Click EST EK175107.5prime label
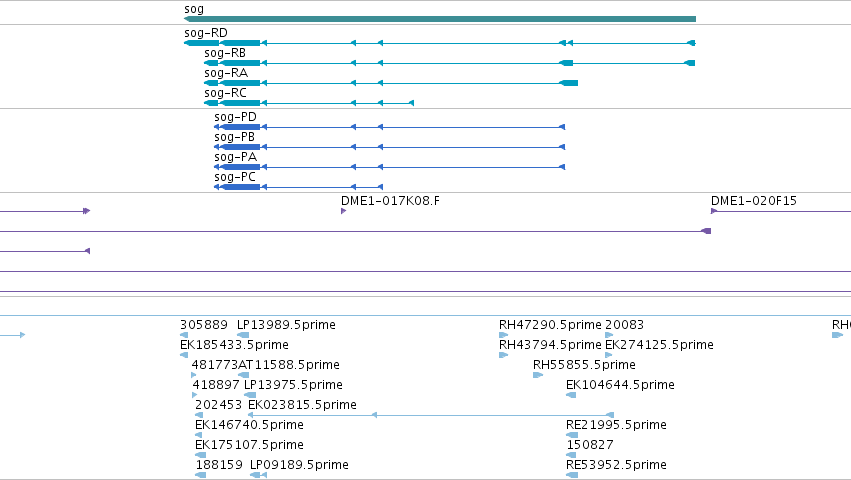The height and width of the screenshot is (480, 851). pyautogui.click(x=249, y=445)
